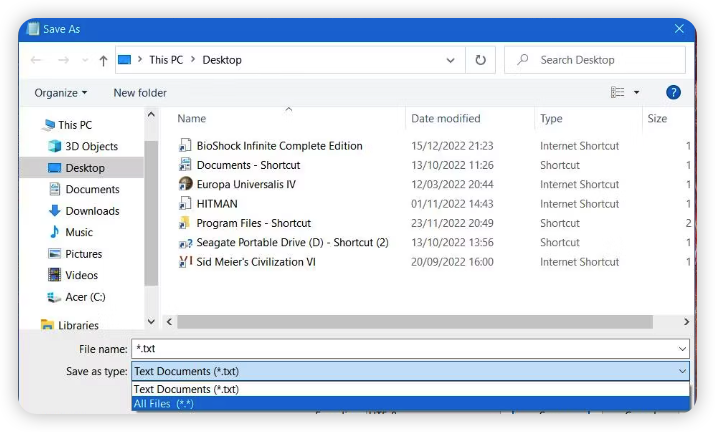Select Program Files - Shortcut
This screenshot has width=715, height=432.
click(254, 223)
